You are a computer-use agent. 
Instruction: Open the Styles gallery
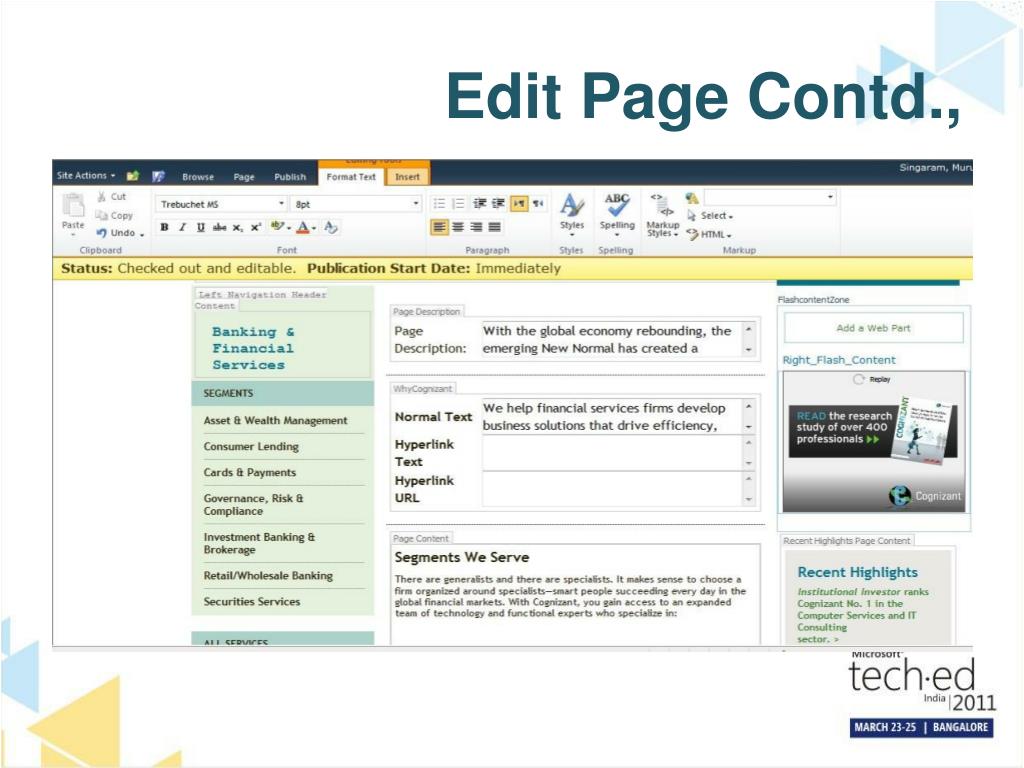[571, 214]
